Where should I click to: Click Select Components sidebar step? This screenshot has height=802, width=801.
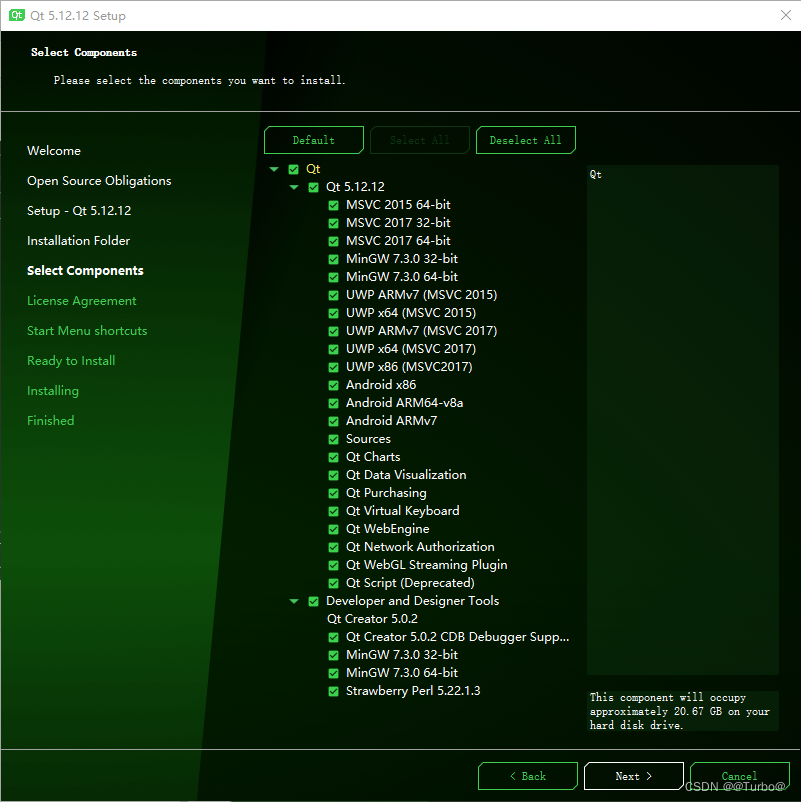(85, 271)
